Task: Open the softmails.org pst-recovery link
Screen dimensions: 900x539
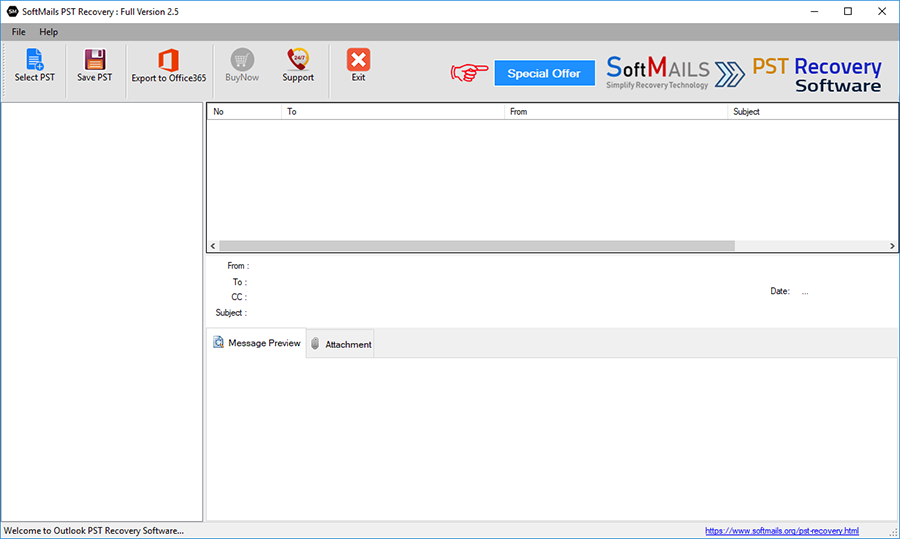Action: pyautogui.click(x=782, y=531)
